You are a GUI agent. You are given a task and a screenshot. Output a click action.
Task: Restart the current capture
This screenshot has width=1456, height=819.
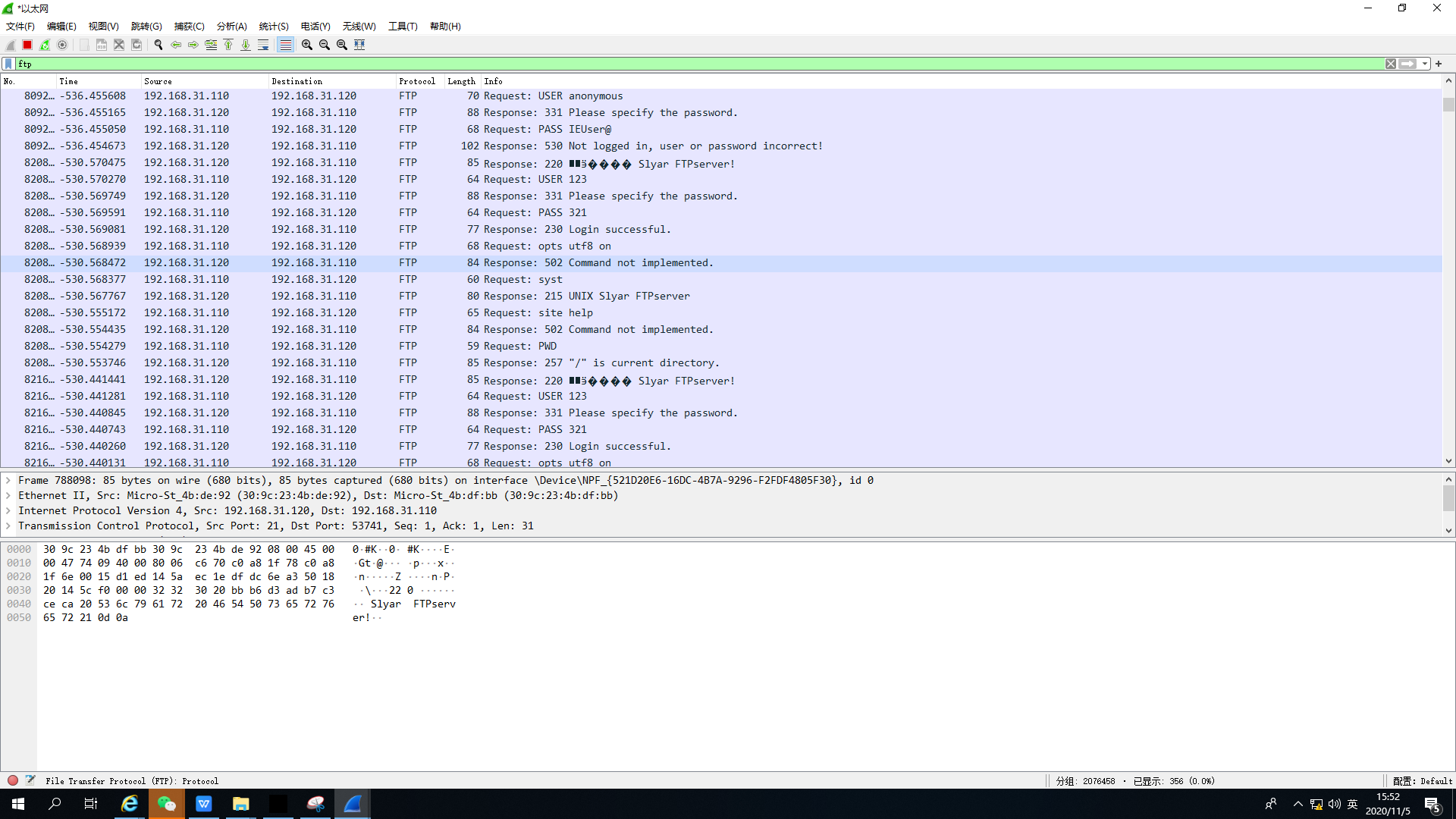pyautogui.click(x=45, y=45)
